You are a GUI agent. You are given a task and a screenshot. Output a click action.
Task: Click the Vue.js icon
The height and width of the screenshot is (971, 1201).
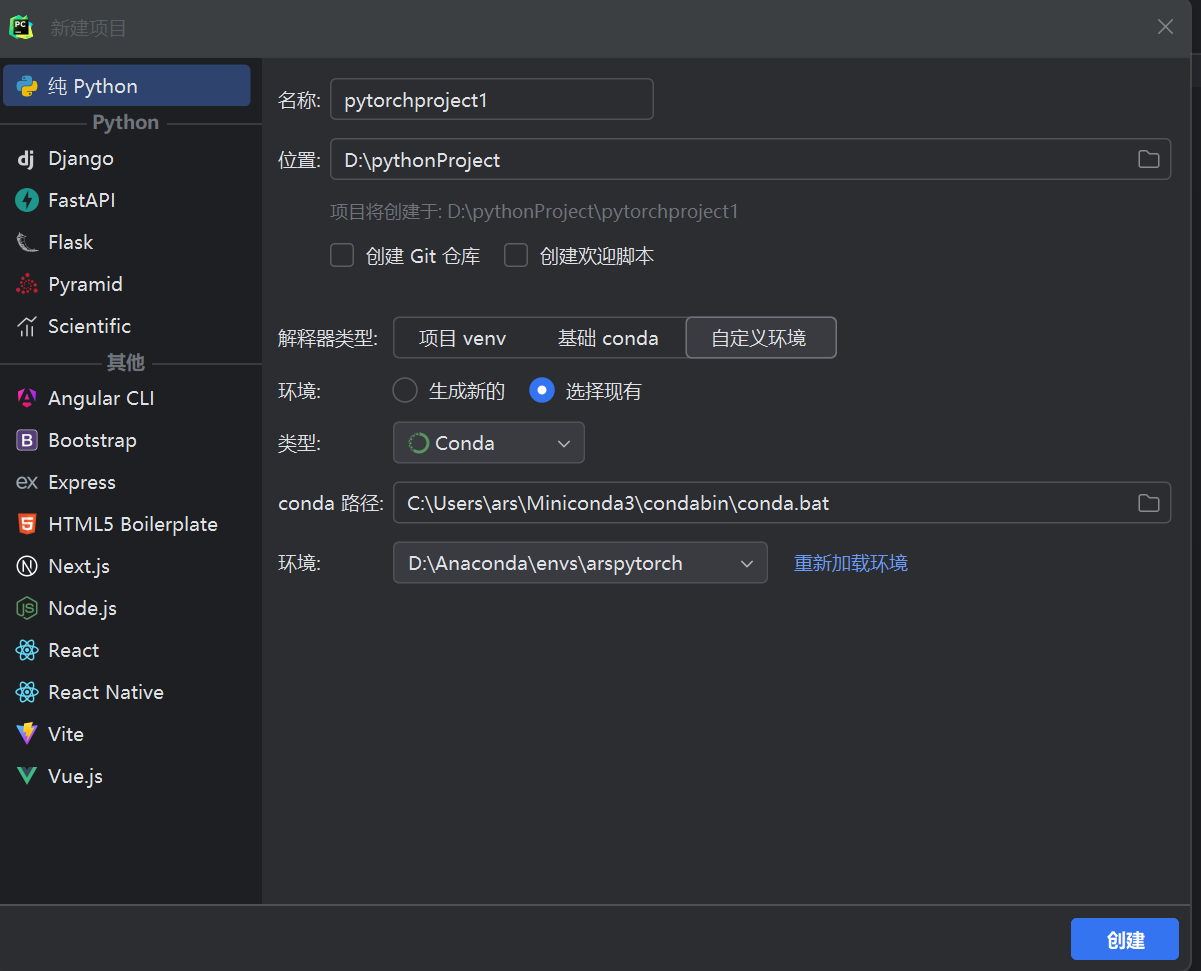[27, 776]
